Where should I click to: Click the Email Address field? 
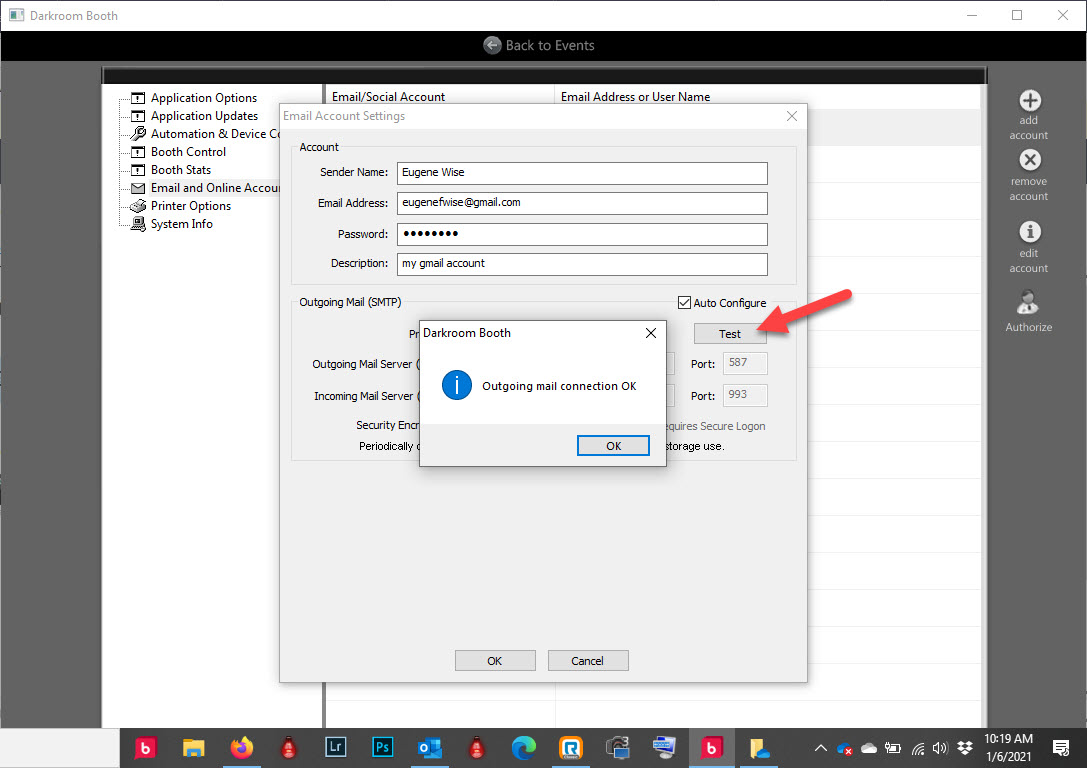582,203
